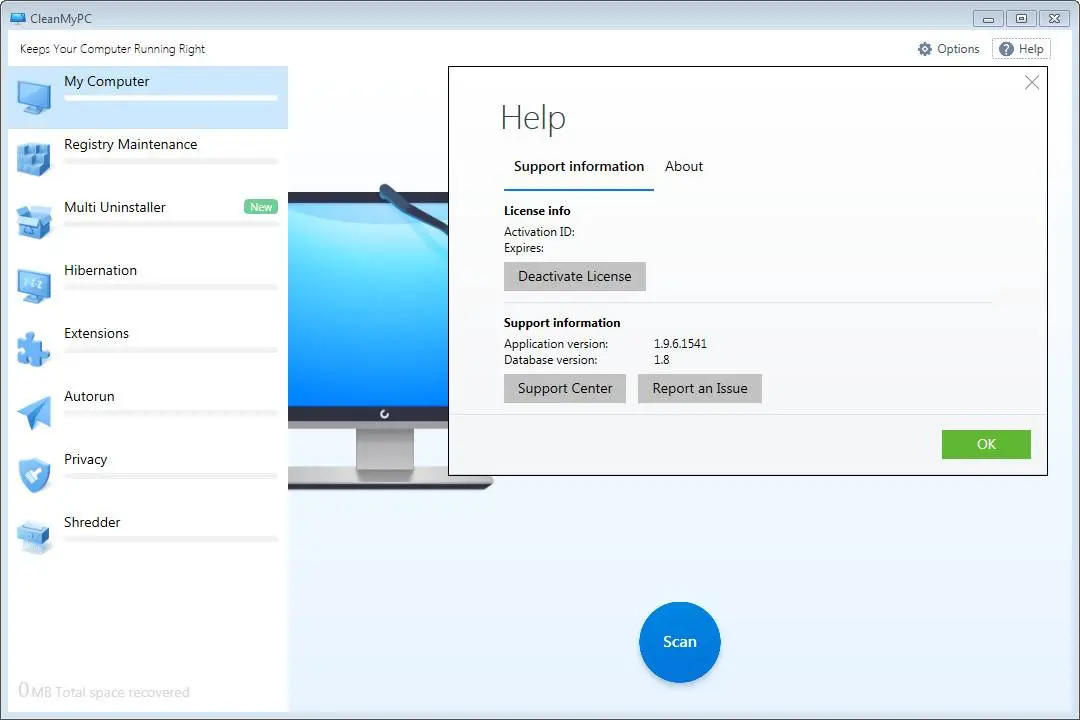Viewport: 1080px width, 720px height.
Task: Click the Hibernation sleeping monitor icon
Action: tap(34, 285)
